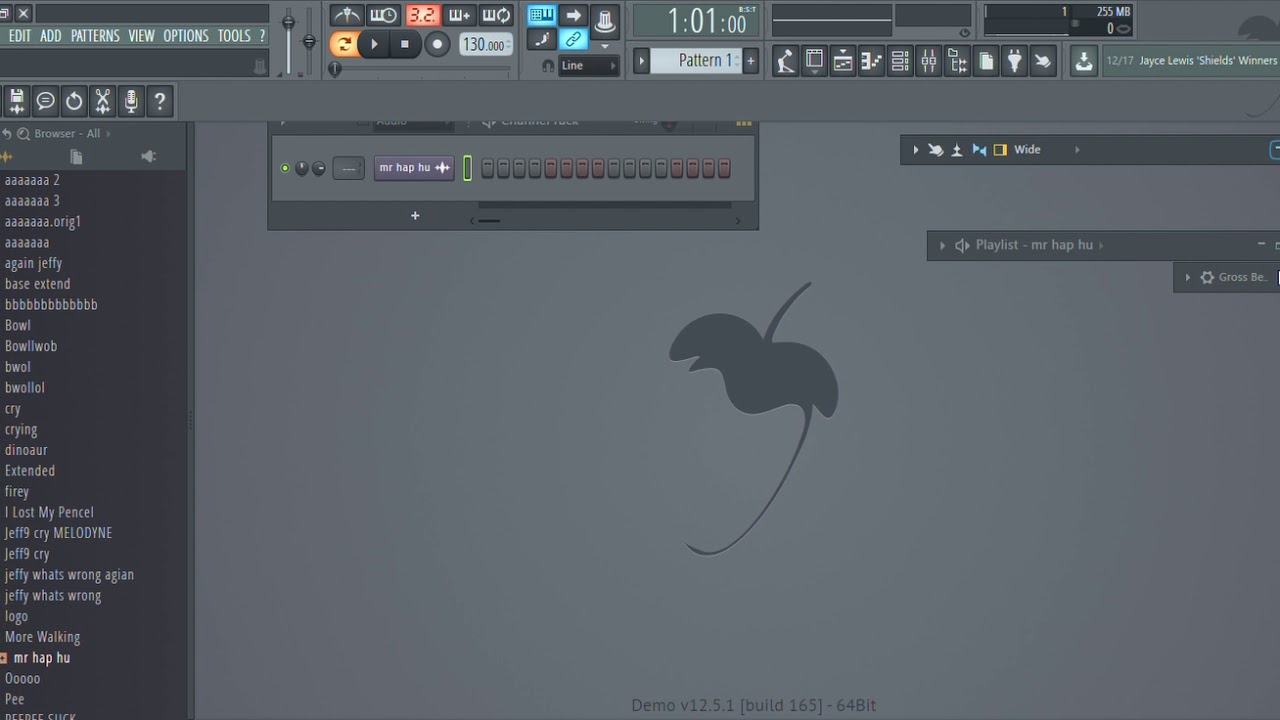1280x720 pixels.
Task: Click the browser back arrow icon
Action: click(7, 134)
